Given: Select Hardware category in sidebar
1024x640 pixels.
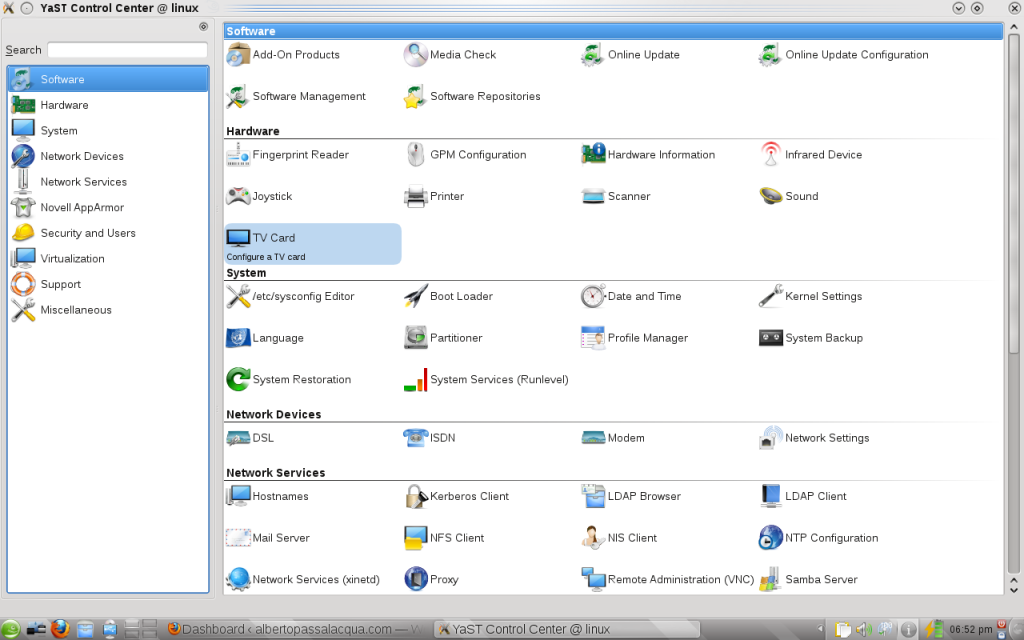Looking at the screenshot, I should pyautogui.click(x=108, y=105).
